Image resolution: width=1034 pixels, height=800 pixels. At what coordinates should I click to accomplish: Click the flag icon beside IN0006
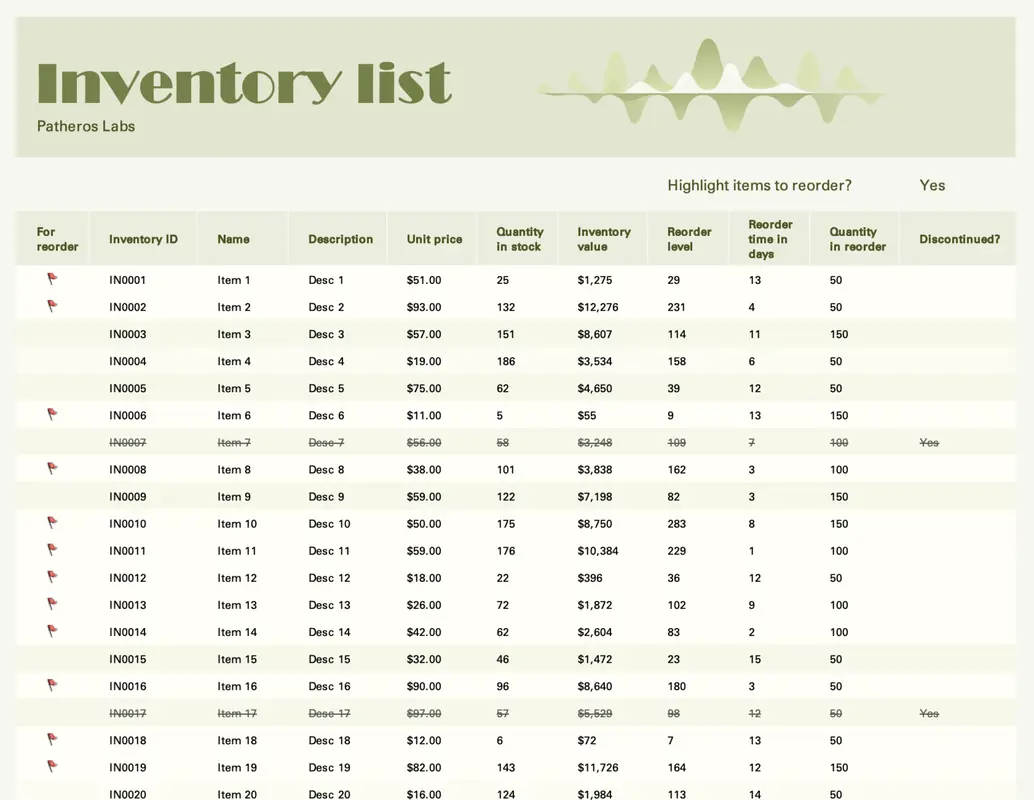point(52,415)
